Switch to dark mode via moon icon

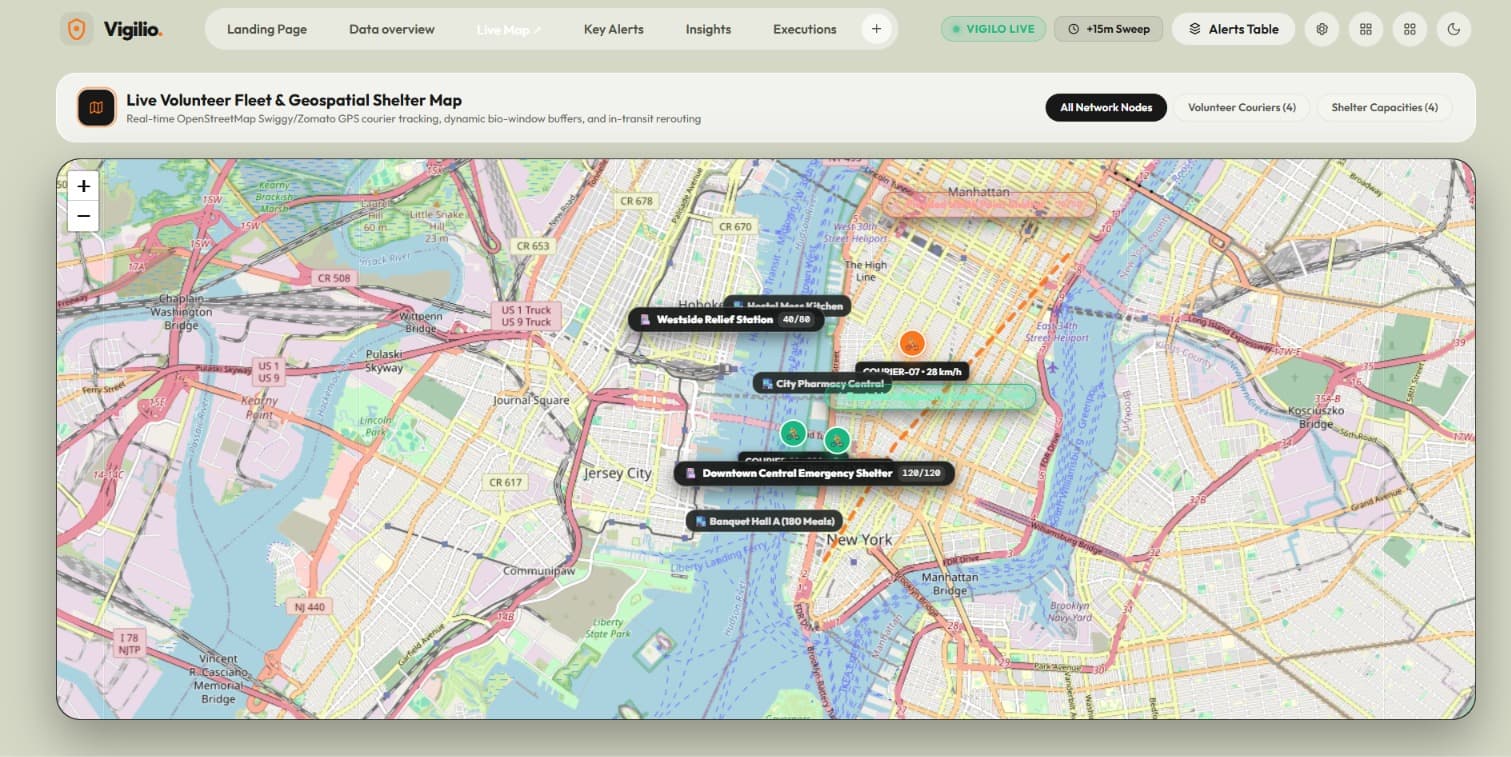tap(1454, 29)
